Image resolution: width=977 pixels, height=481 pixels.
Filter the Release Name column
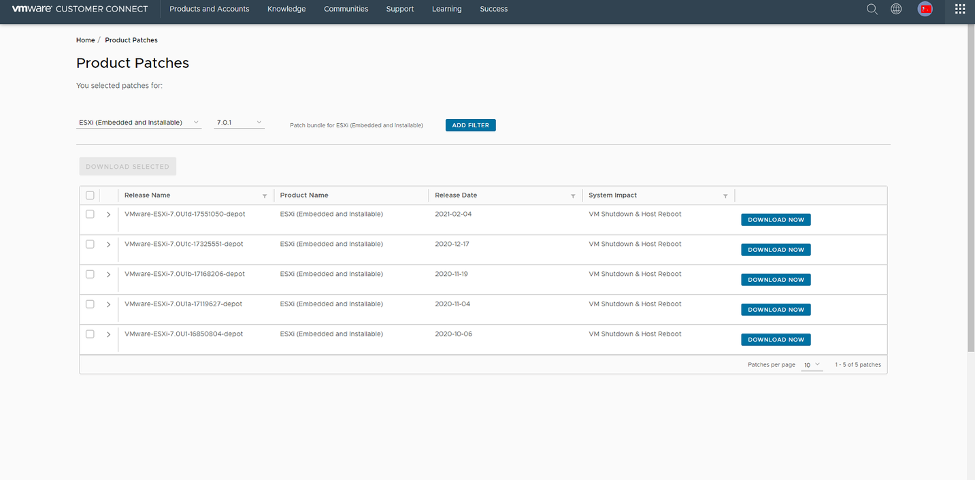click(x=265, y=196)
